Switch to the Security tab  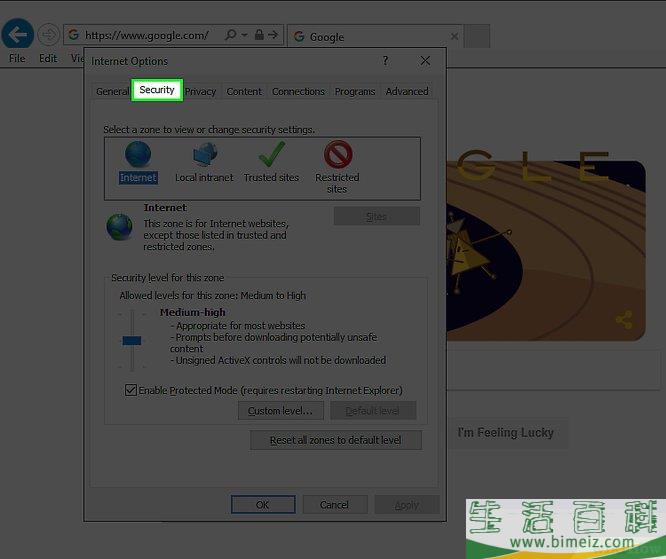pos(157,90)
